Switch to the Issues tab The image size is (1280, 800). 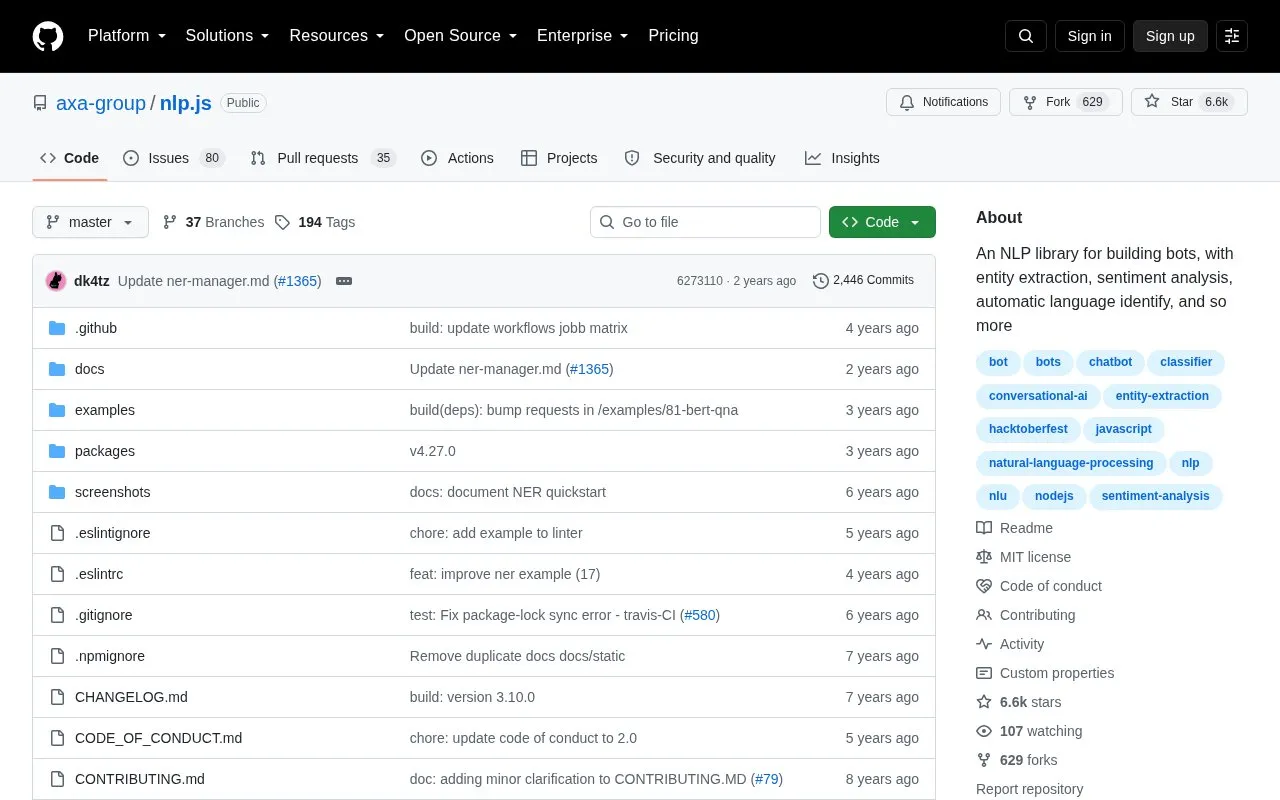tap(174, 158)
